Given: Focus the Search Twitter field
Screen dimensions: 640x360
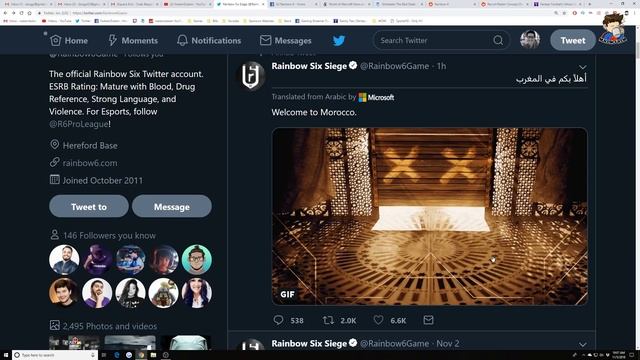Looking at the screenshot, I should click(435, 40).
